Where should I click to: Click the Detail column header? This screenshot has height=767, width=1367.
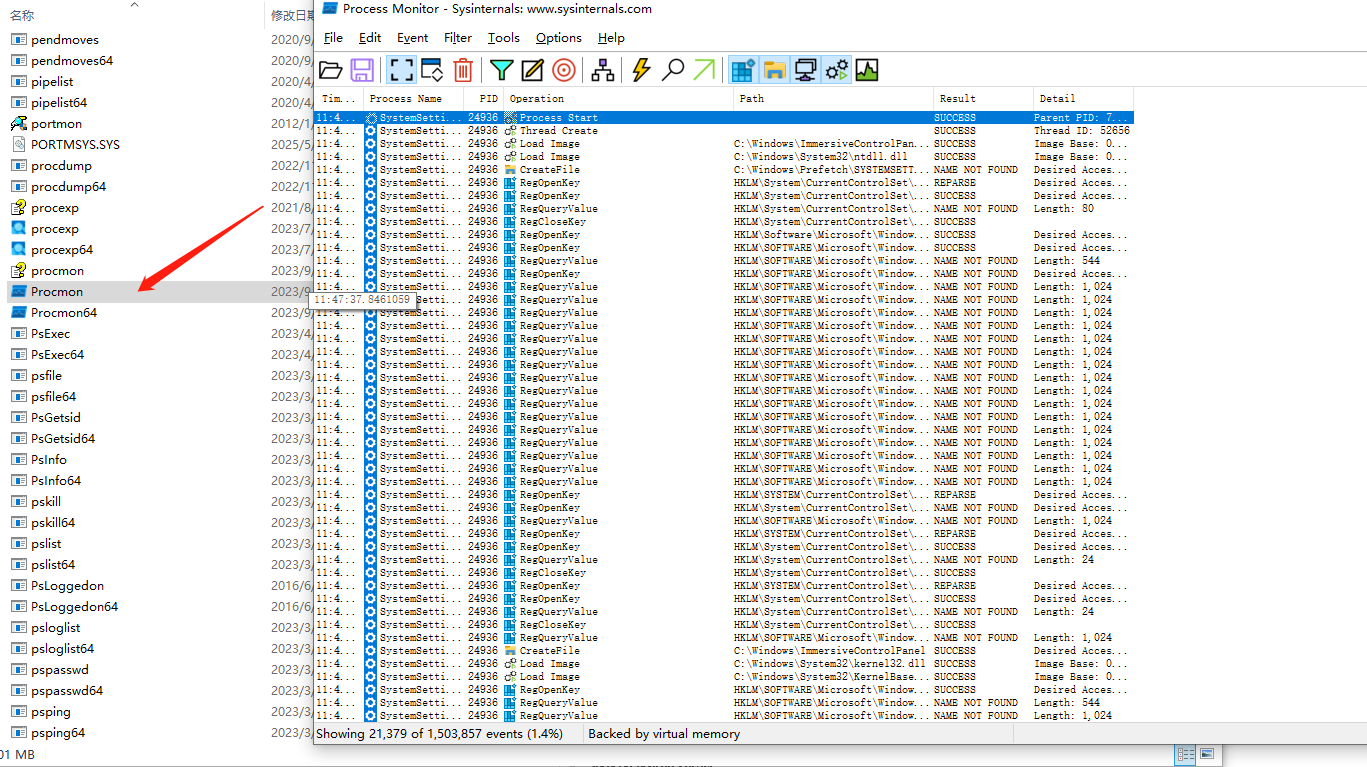pyautogui.click(x=1083, y=99)
